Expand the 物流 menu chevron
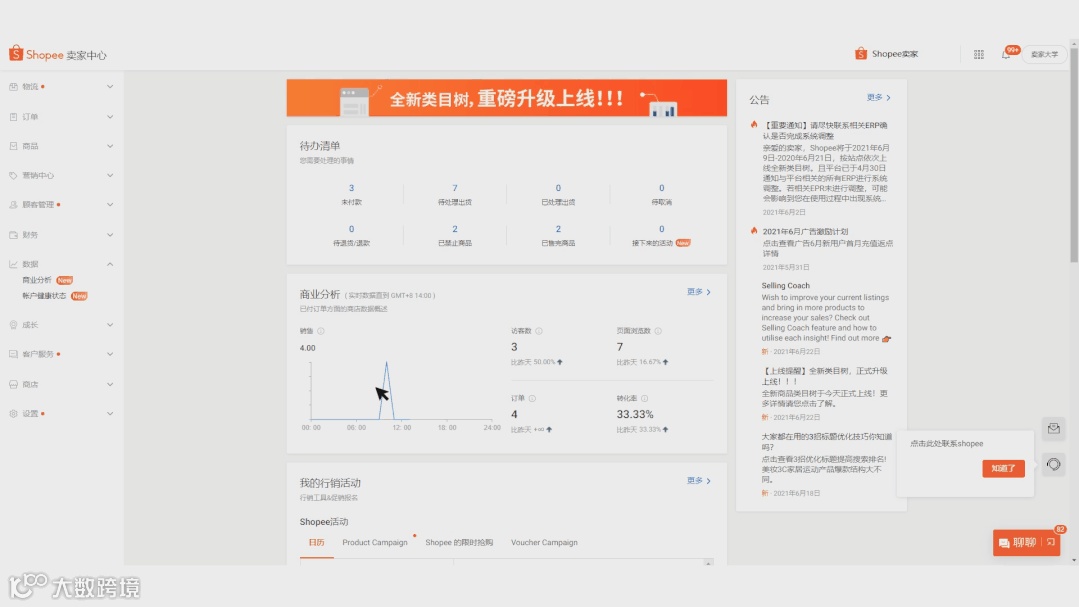Image resolution: width=1079 pixels, height=607 pixels. point(110,87)
